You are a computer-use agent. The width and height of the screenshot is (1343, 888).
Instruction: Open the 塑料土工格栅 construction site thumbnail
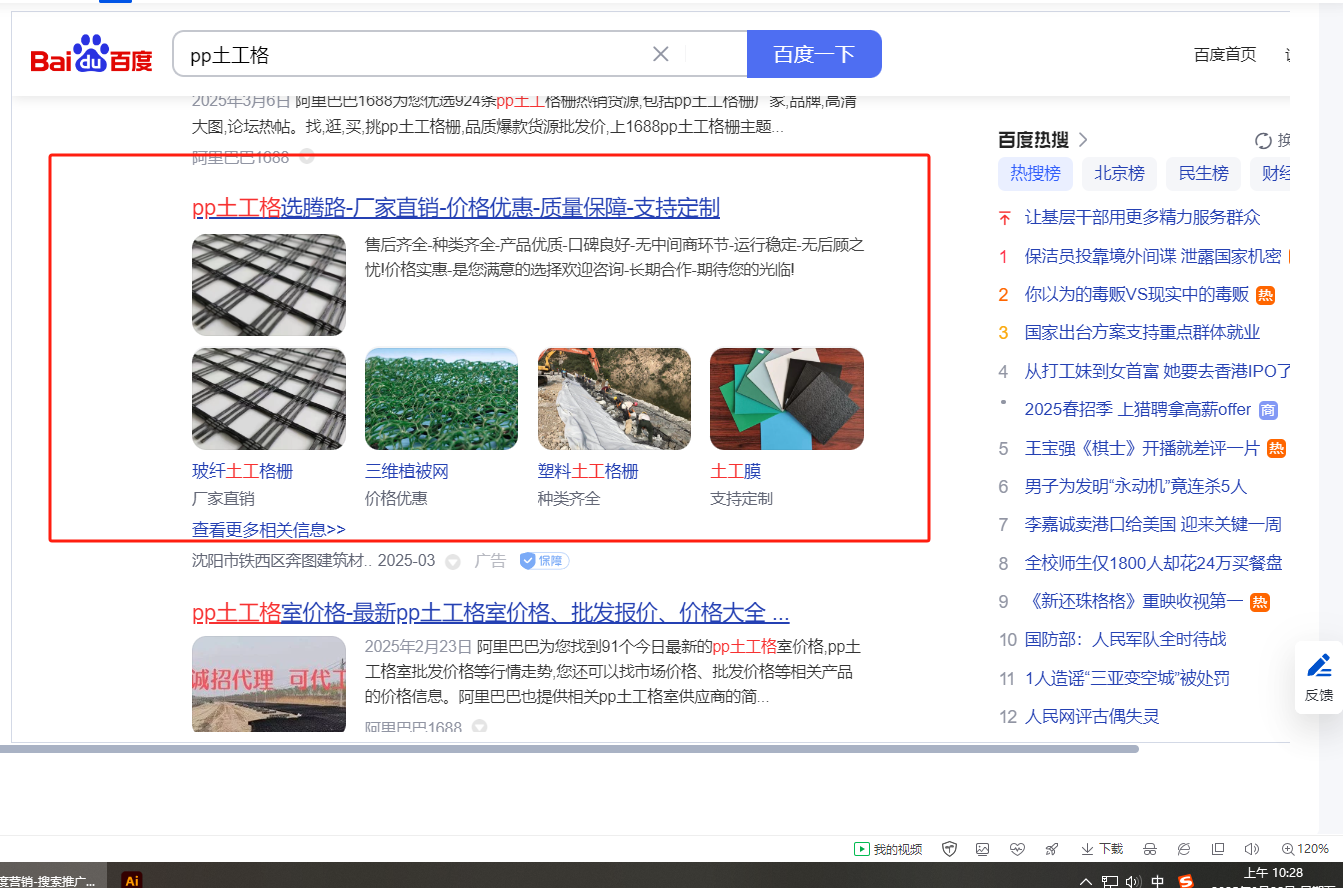pos(614,399)
